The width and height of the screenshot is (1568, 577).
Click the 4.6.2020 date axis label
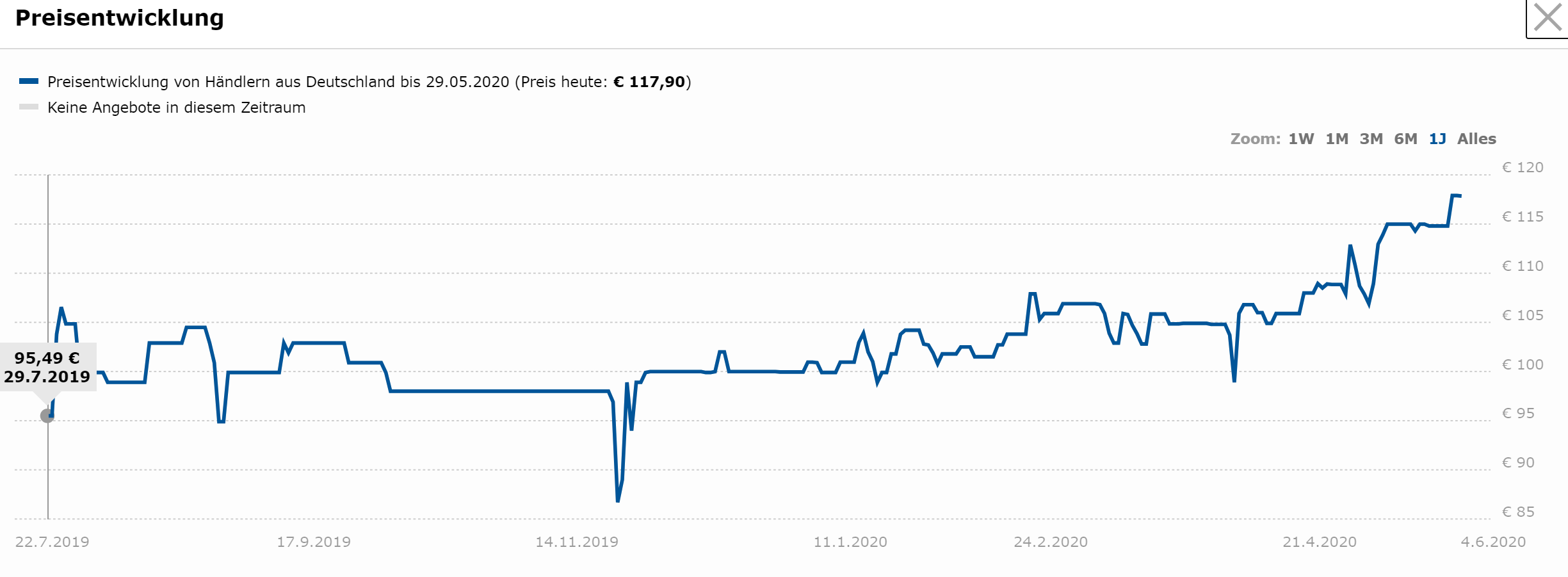pos(1493,542)
